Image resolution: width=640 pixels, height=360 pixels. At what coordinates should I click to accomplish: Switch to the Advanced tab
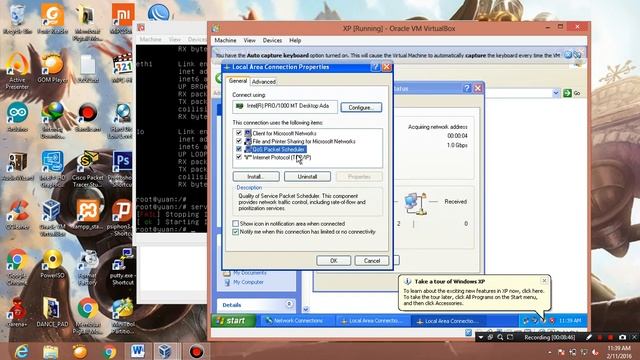click(264, 82)
